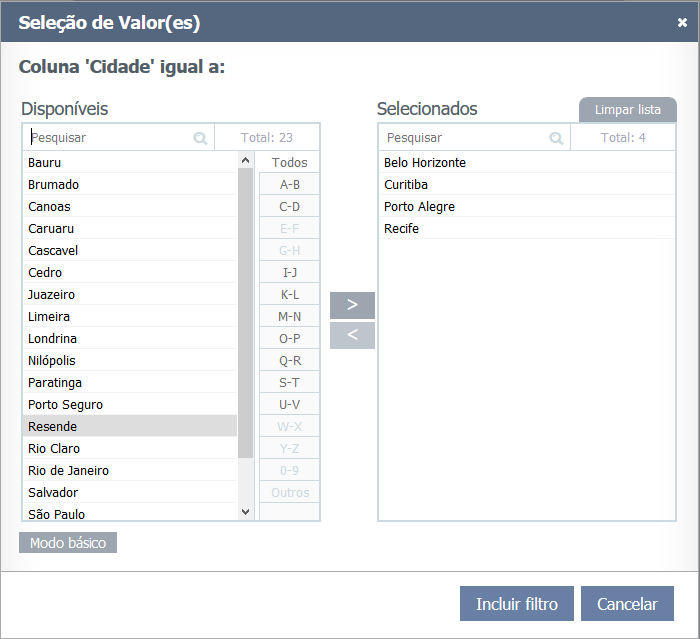The image size is (700, 639).
Task: Click the Limpar lista button
Action: 627,109
